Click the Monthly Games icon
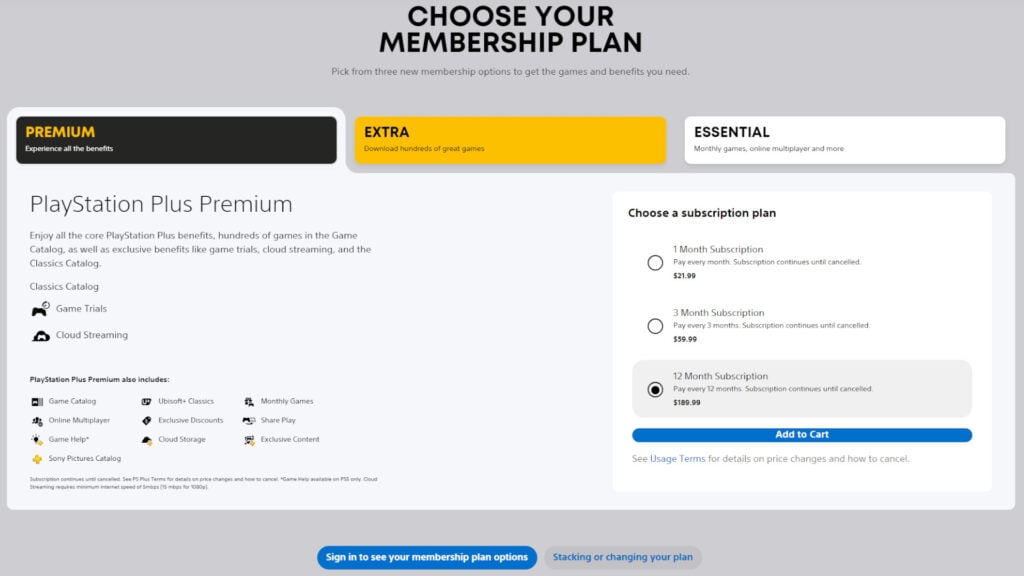This screenshot has width=1024, height=576. [249, 401]
